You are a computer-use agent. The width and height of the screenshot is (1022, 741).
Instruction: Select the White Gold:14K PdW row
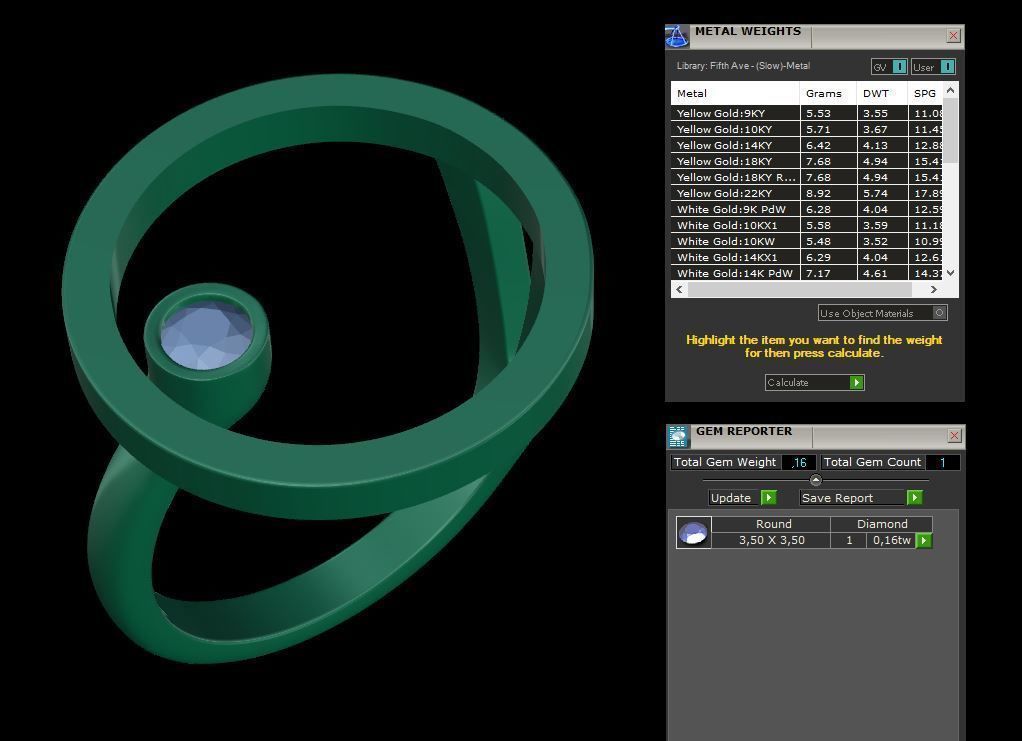click(806, 273)
